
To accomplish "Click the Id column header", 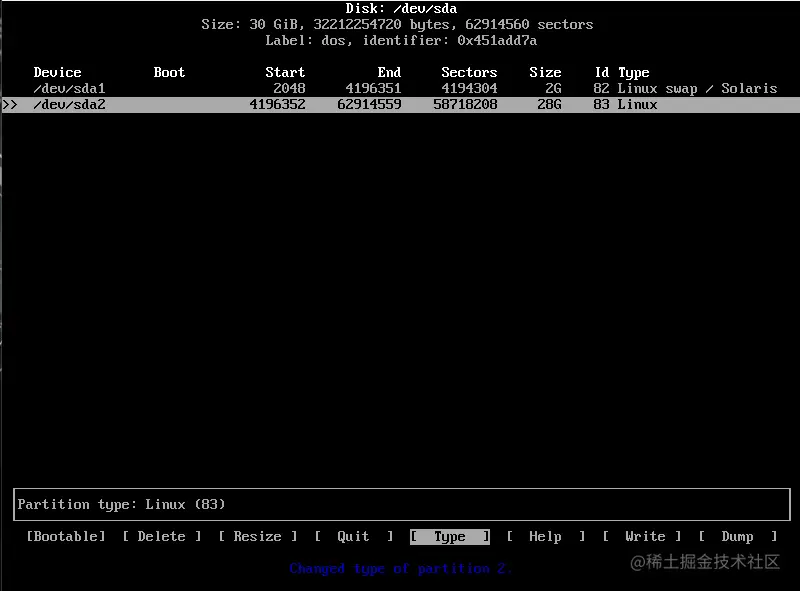I will (602, 72).
